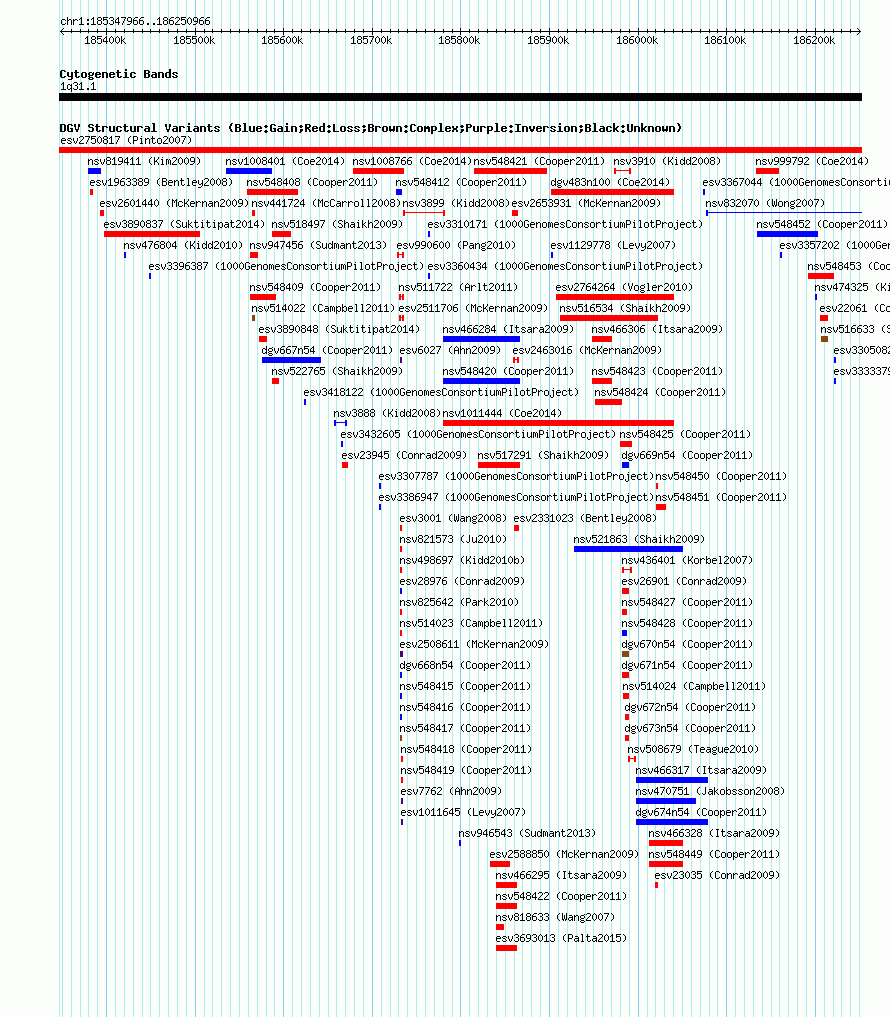The image size is (890, 1017).
Task: Click esv6027 (Ahn2009) label
Action: pyautogui.click(x=451, y=350)
